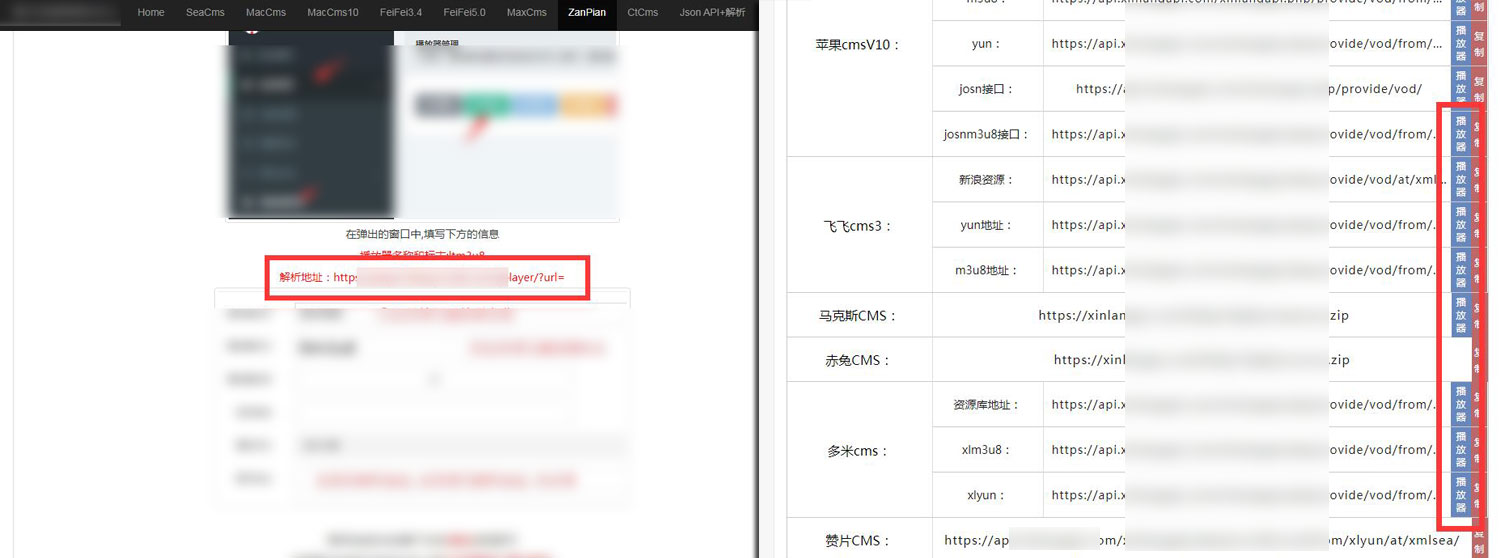Open the Json API+解析 tab
The width and height of the screenshot is (1500, 558).
pyautogui.click(x=712, y=13)
